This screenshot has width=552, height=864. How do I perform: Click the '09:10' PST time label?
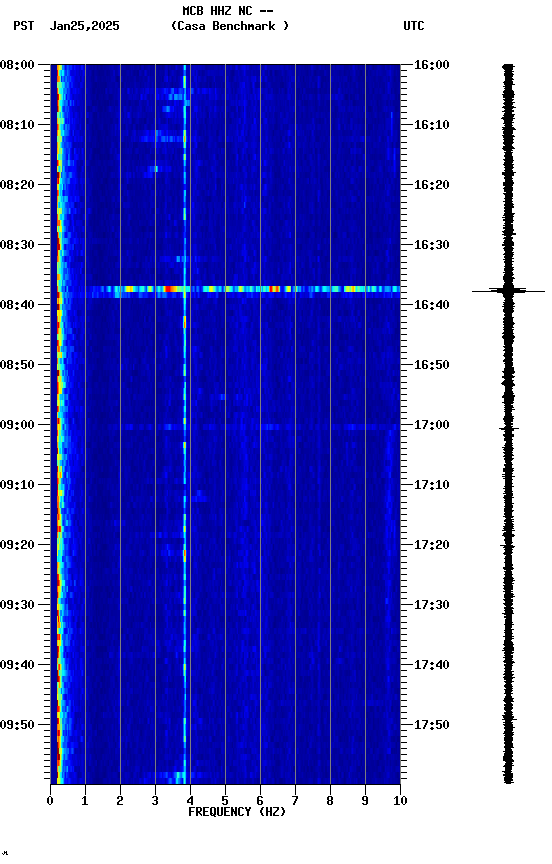[17, 485]
